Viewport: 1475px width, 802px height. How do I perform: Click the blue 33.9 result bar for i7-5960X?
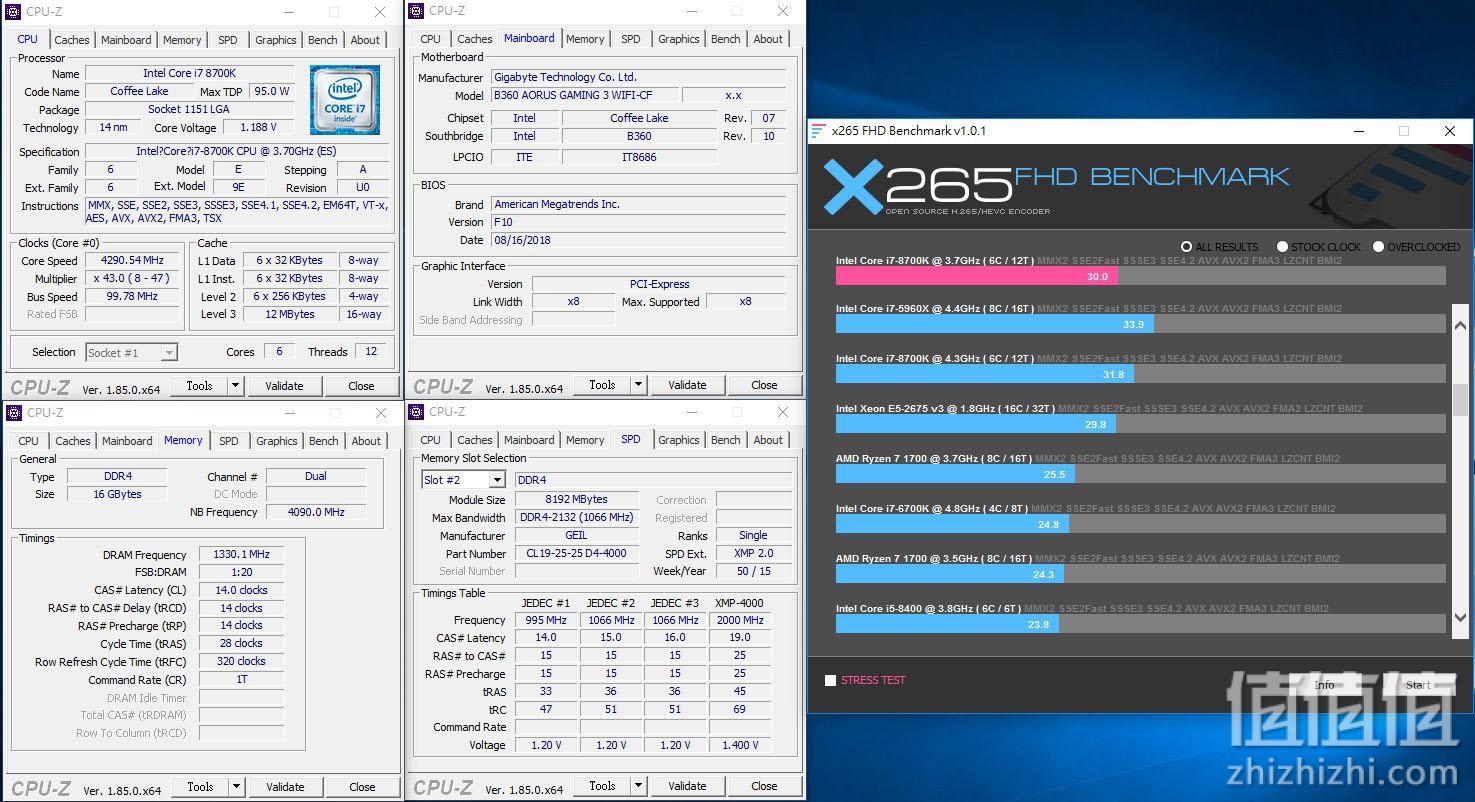pyautogui.click(x=995, y=324)
